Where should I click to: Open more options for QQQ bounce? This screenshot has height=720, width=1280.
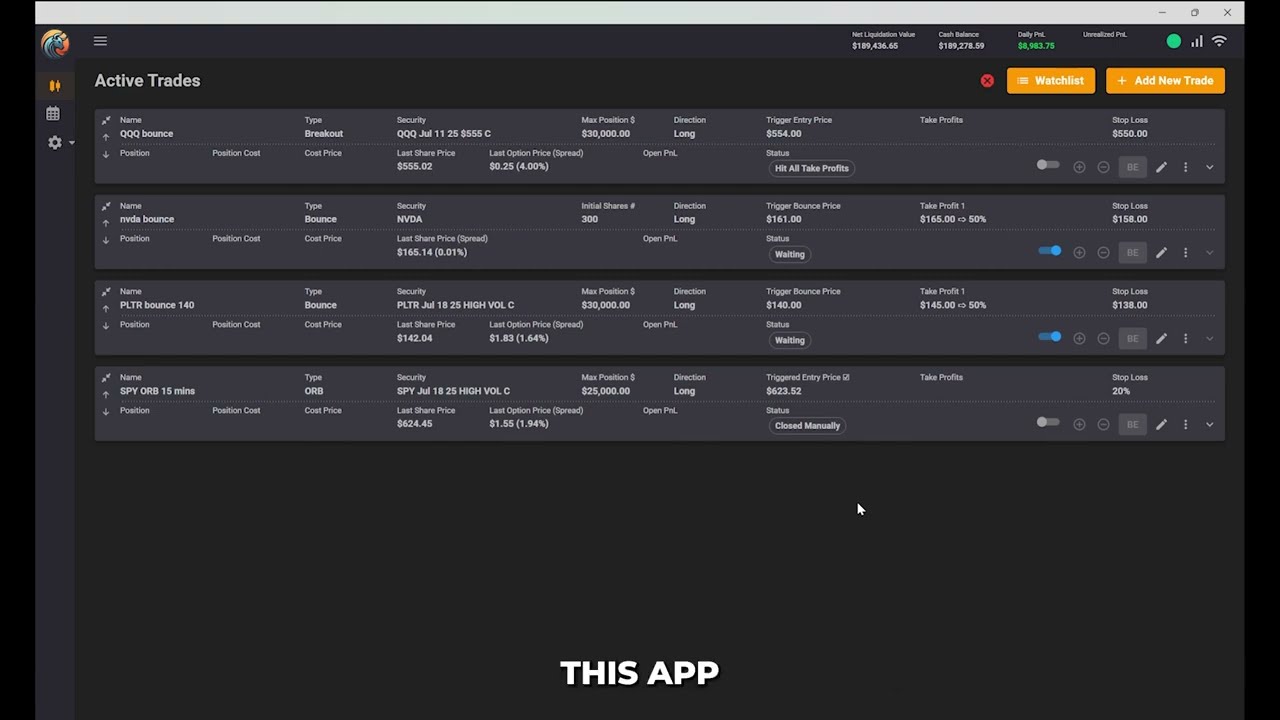[x=1185, y=167]
